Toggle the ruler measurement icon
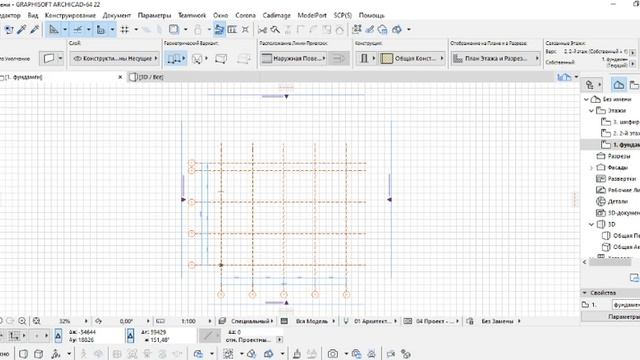Image resolution: width=640 pixels, height=360 pixels. (x=100, y=29)
